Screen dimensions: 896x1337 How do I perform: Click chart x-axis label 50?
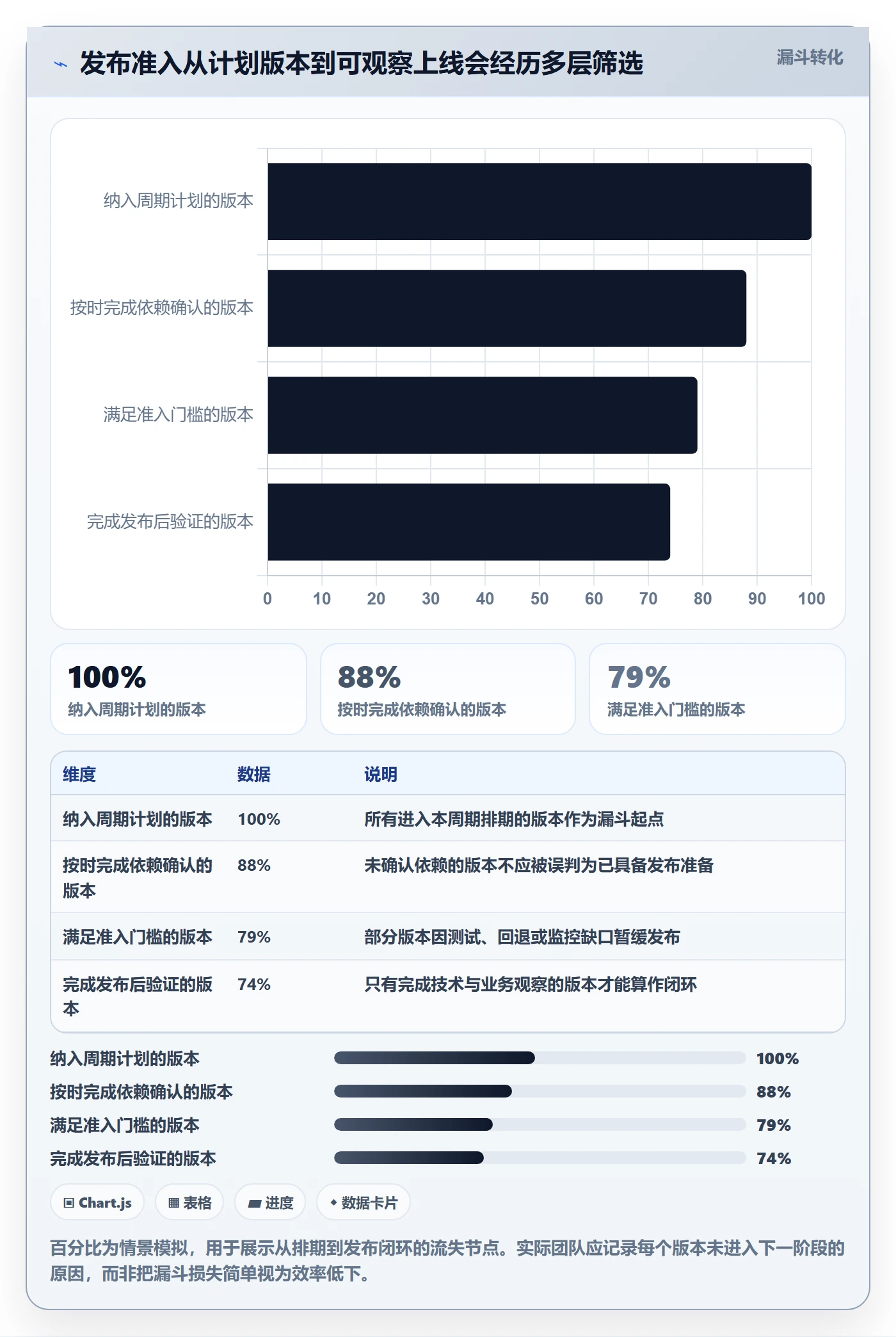click(540, 599)
